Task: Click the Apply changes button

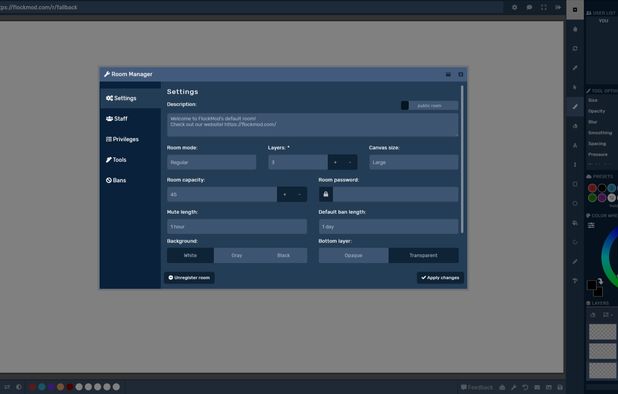Action: tap(440, 278)
